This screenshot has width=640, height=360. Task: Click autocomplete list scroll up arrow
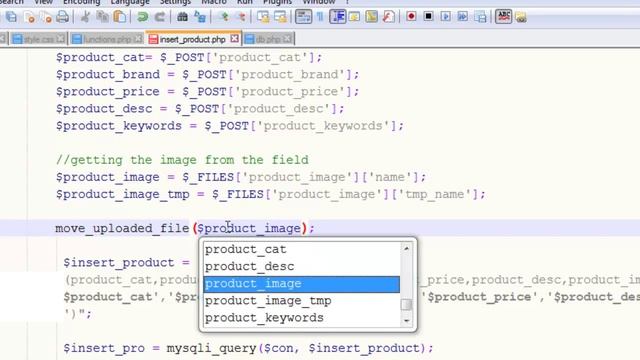click(x=406, y=248)
